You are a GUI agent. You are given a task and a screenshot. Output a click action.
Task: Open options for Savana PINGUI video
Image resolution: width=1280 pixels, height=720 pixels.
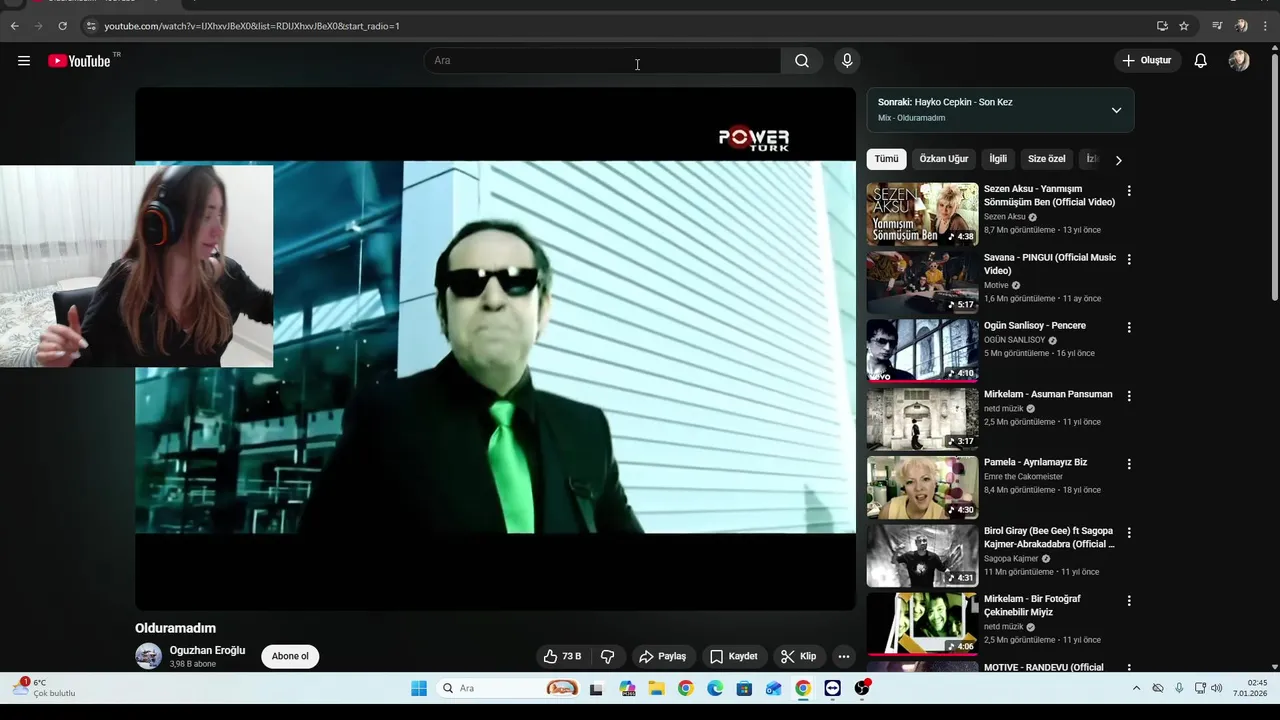click(x=1129, y=259)
